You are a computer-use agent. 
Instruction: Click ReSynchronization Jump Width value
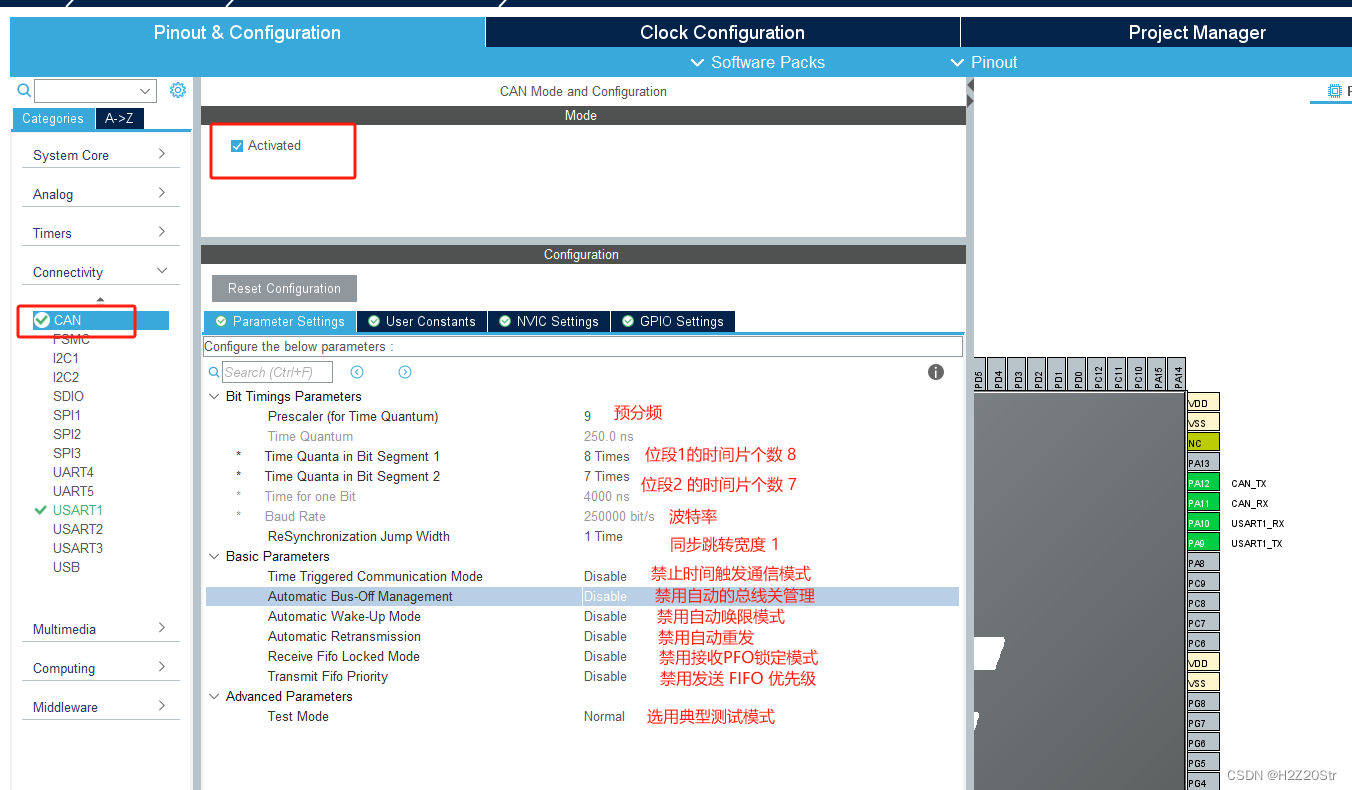603,536
